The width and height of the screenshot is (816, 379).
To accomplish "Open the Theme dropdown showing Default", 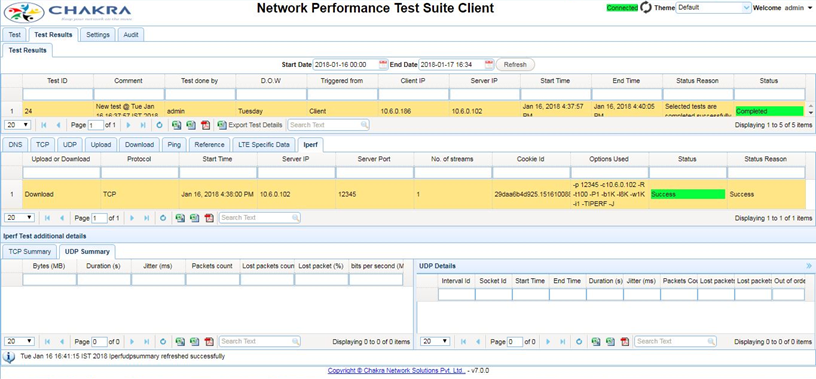I will point(713,8).
